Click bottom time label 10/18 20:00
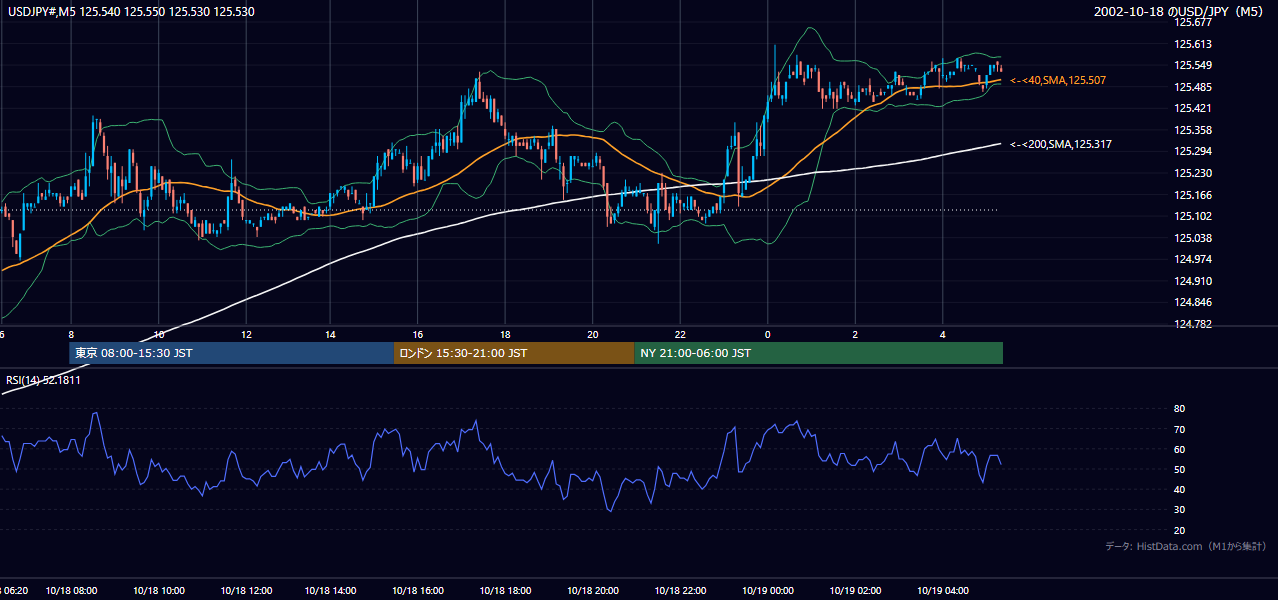 click(592, 591)
